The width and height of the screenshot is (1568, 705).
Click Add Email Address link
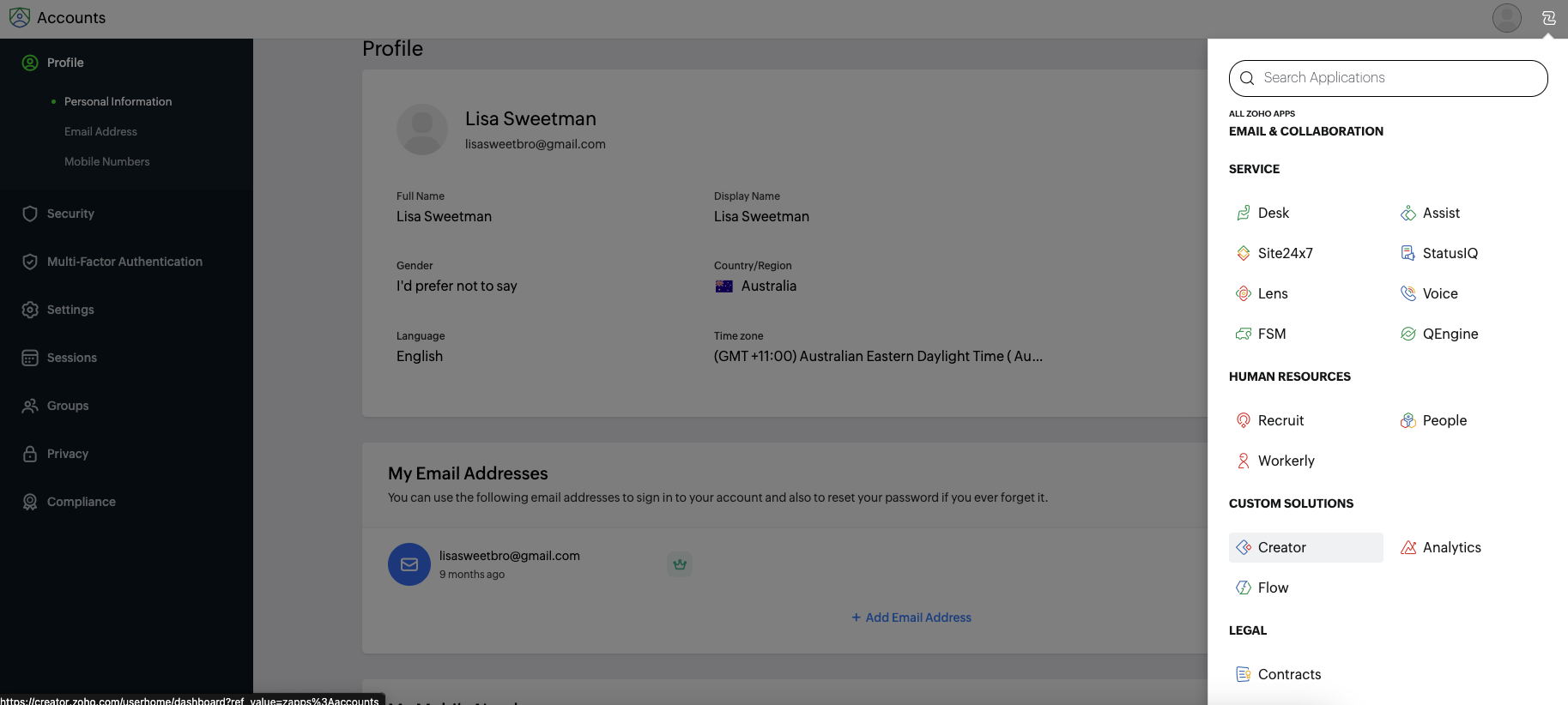[911, 618]
